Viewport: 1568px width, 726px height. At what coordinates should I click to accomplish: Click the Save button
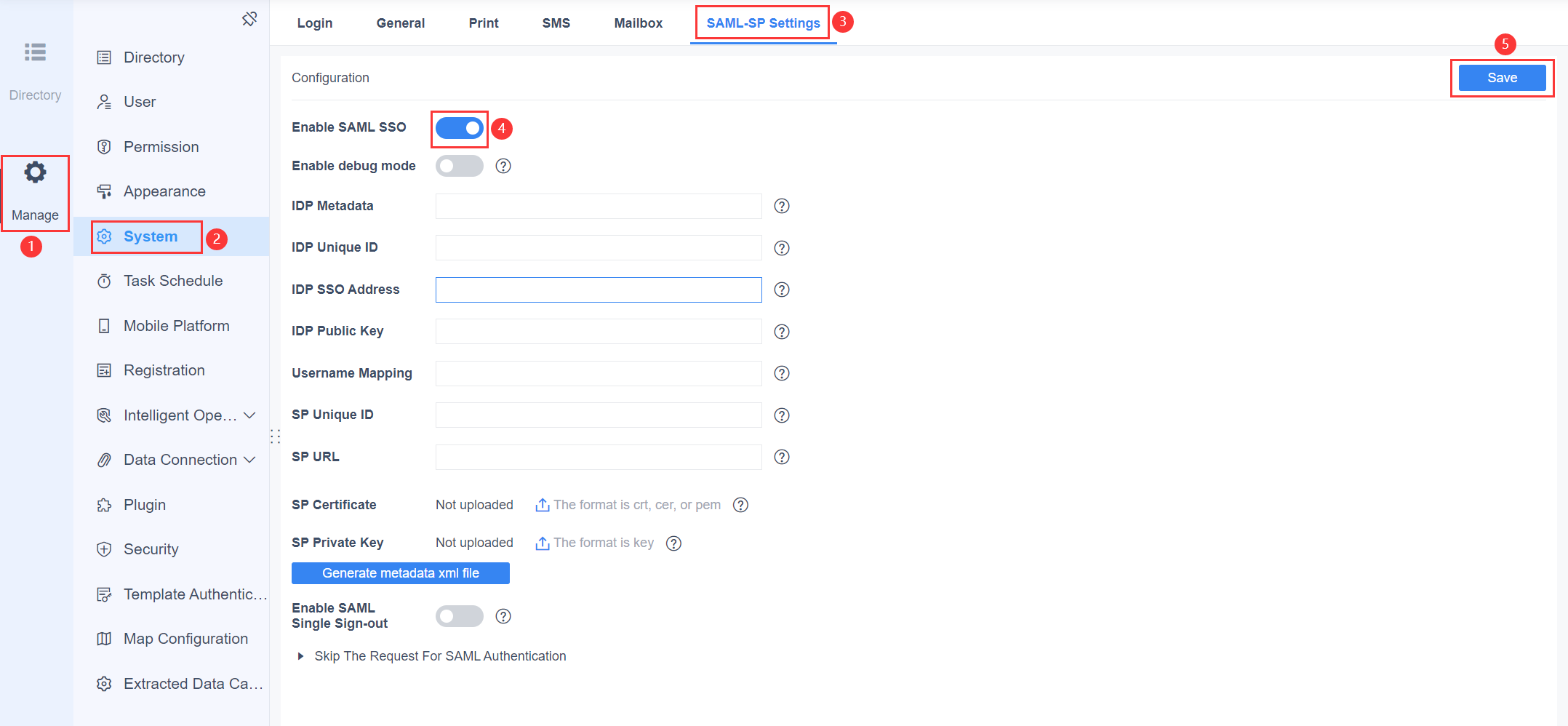[x=1502, y=77]
